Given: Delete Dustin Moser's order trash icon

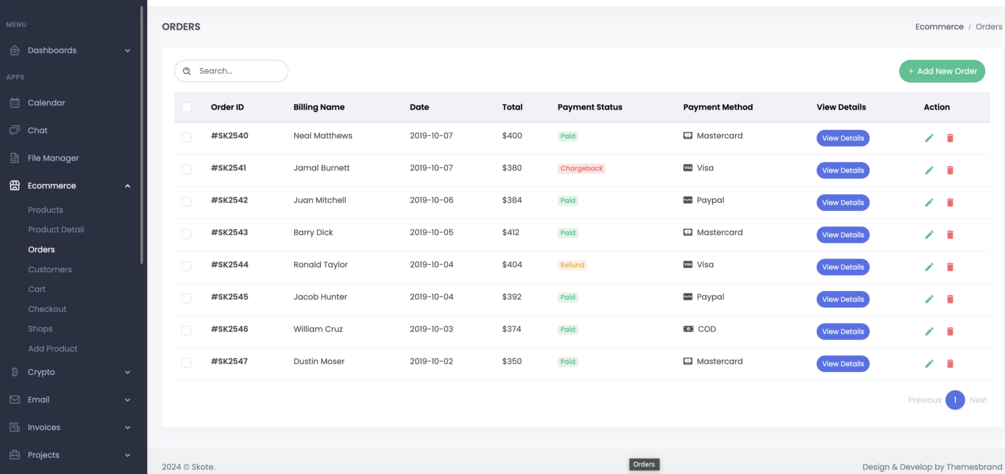Looking at the screenshot, I should tap(950, 363).
